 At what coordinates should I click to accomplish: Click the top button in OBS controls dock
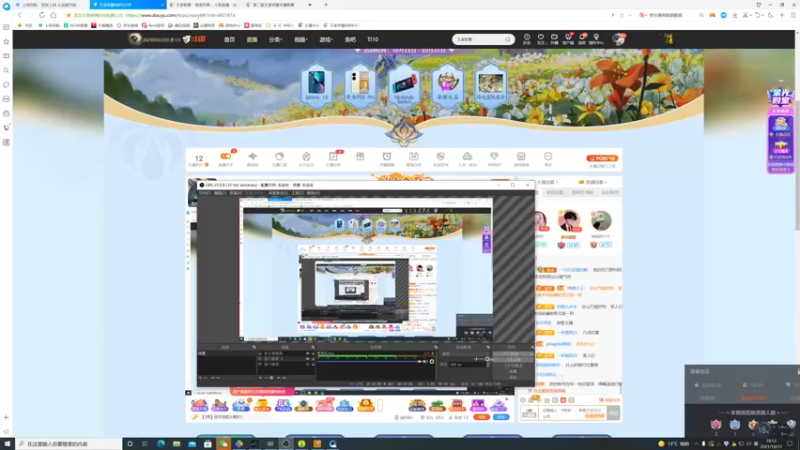tap(513, 354)
